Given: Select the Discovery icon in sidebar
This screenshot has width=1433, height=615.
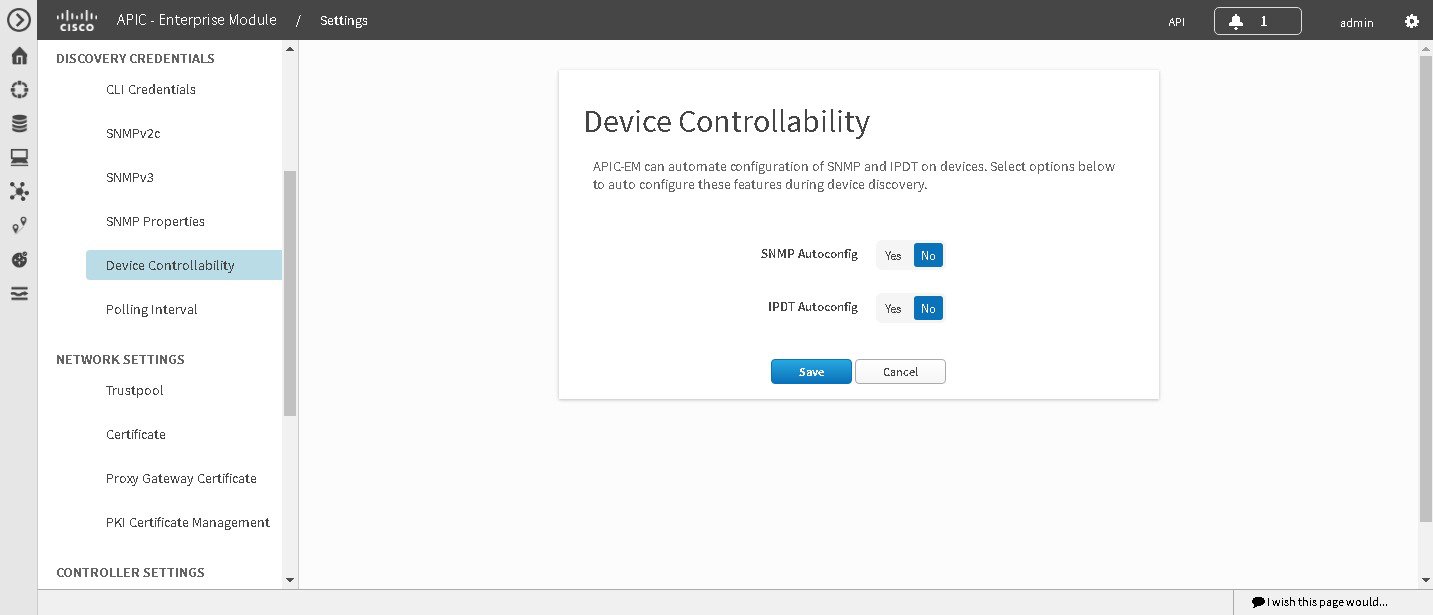Looking at the screenshot, I should pos(18,89).
